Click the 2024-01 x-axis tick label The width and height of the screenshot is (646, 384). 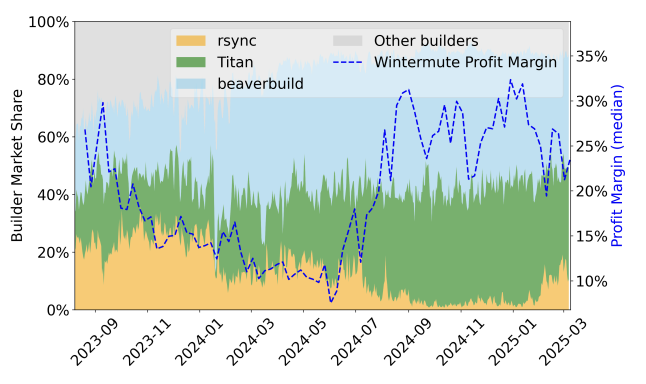point(199,341)
